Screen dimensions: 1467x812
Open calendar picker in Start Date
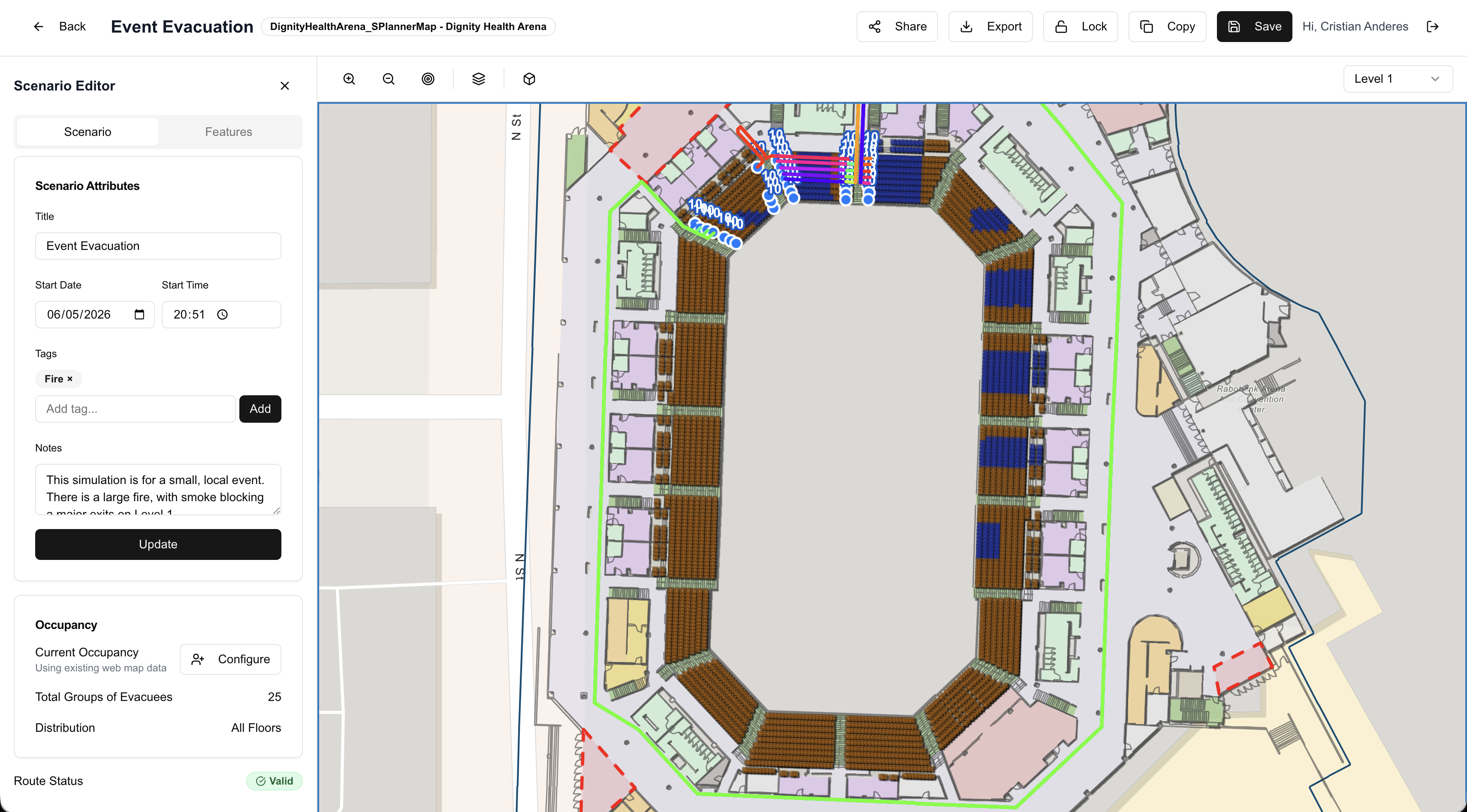[139, 315]
